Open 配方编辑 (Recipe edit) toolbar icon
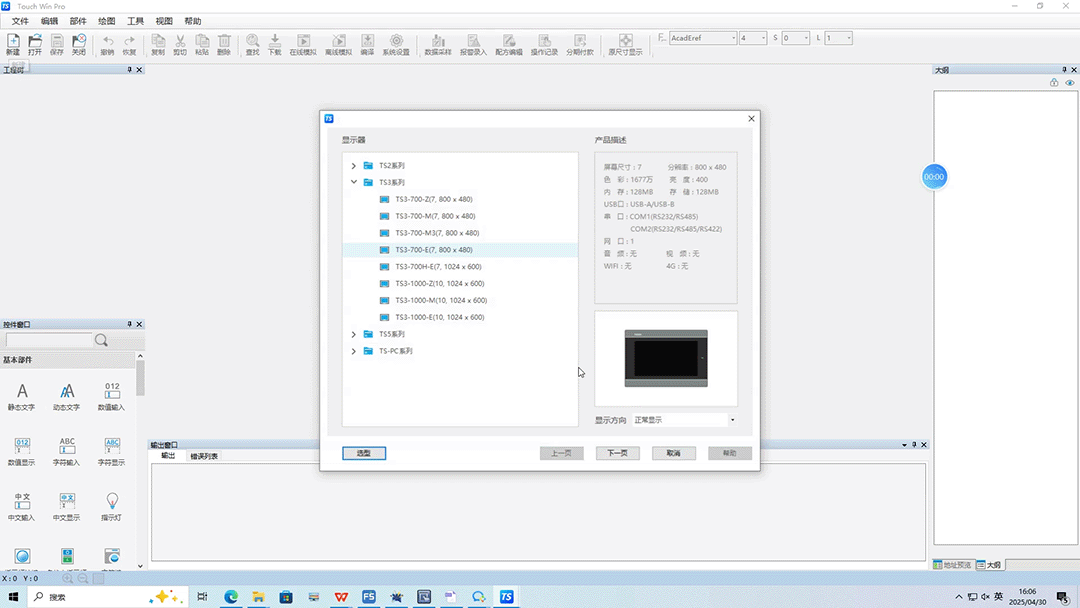The height and width of the screenshot is (608, 1080). click(x=509, y=45)
